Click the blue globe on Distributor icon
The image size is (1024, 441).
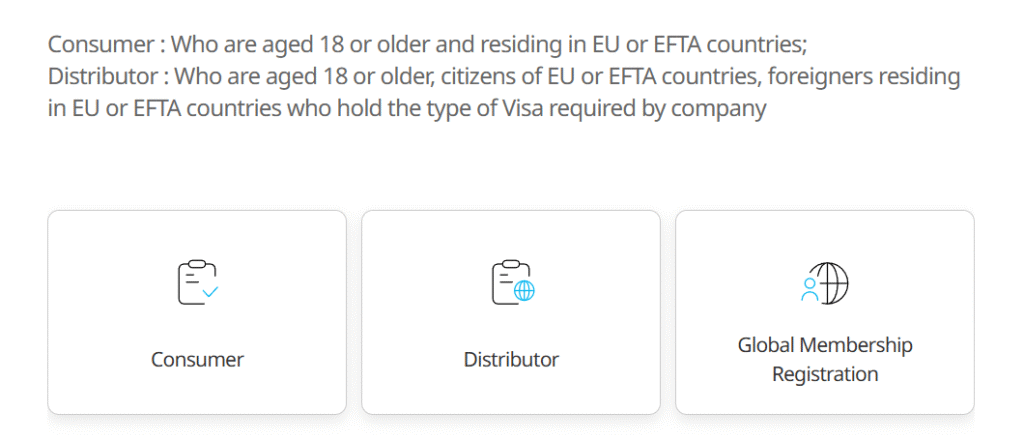525,292
